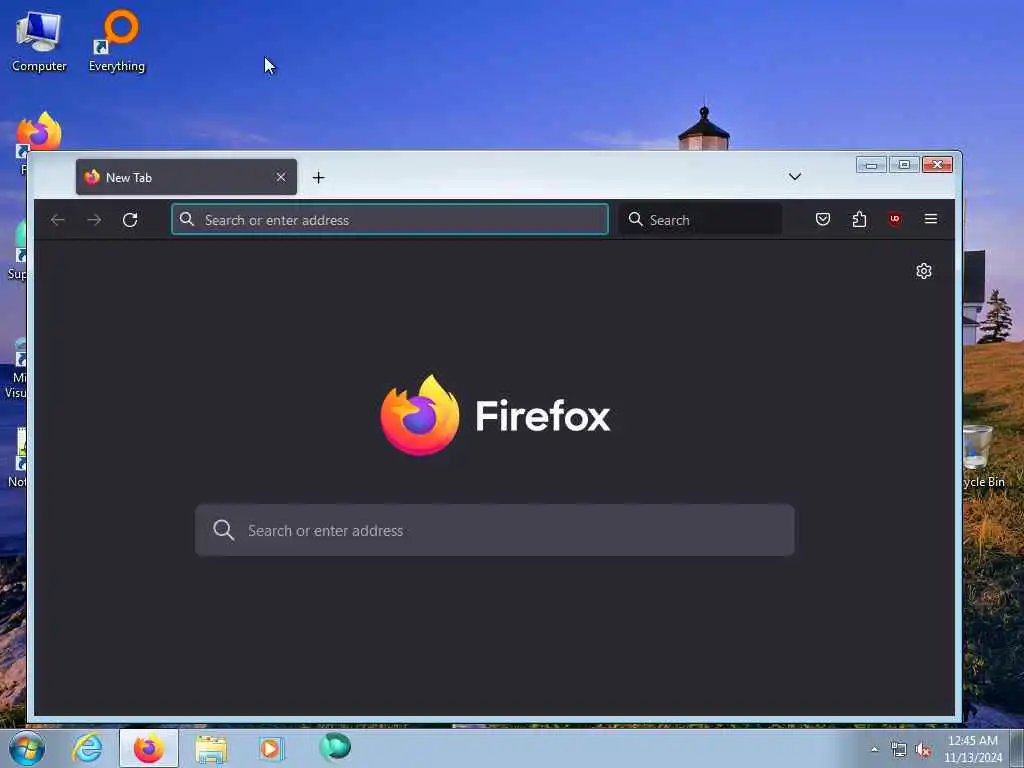Show hidden system tray icons

[x=874, y=749]
